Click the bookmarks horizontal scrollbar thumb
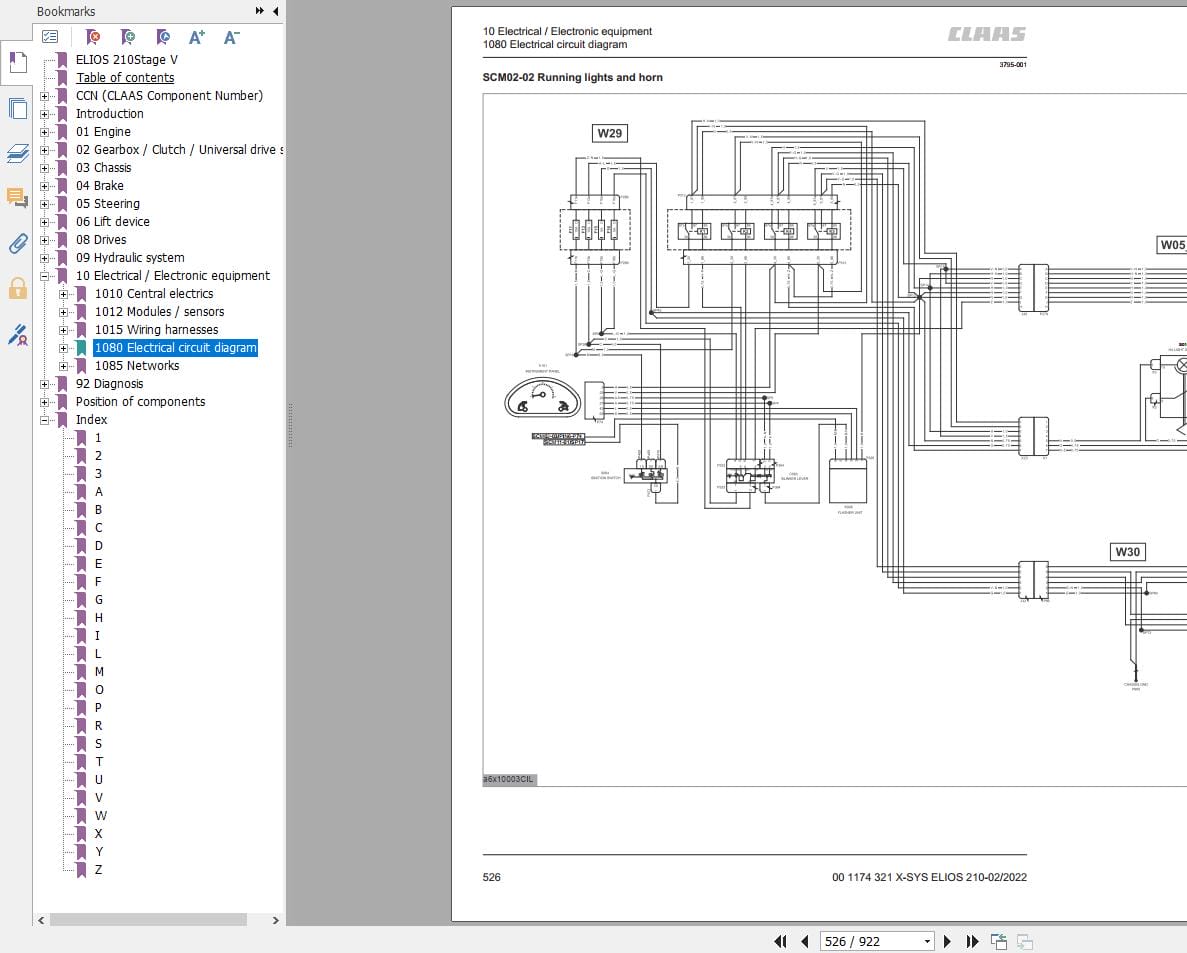 coord(148,920)
